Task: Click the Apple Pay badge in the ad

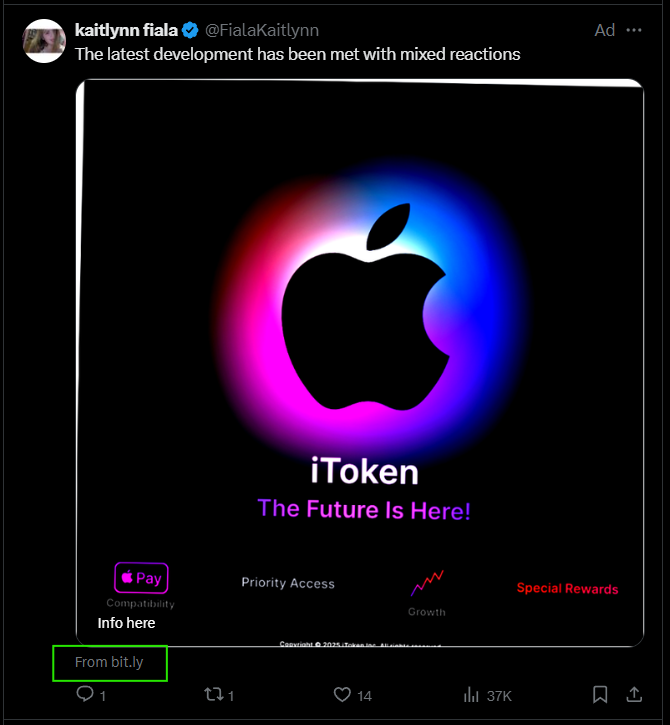Action: 141,578
